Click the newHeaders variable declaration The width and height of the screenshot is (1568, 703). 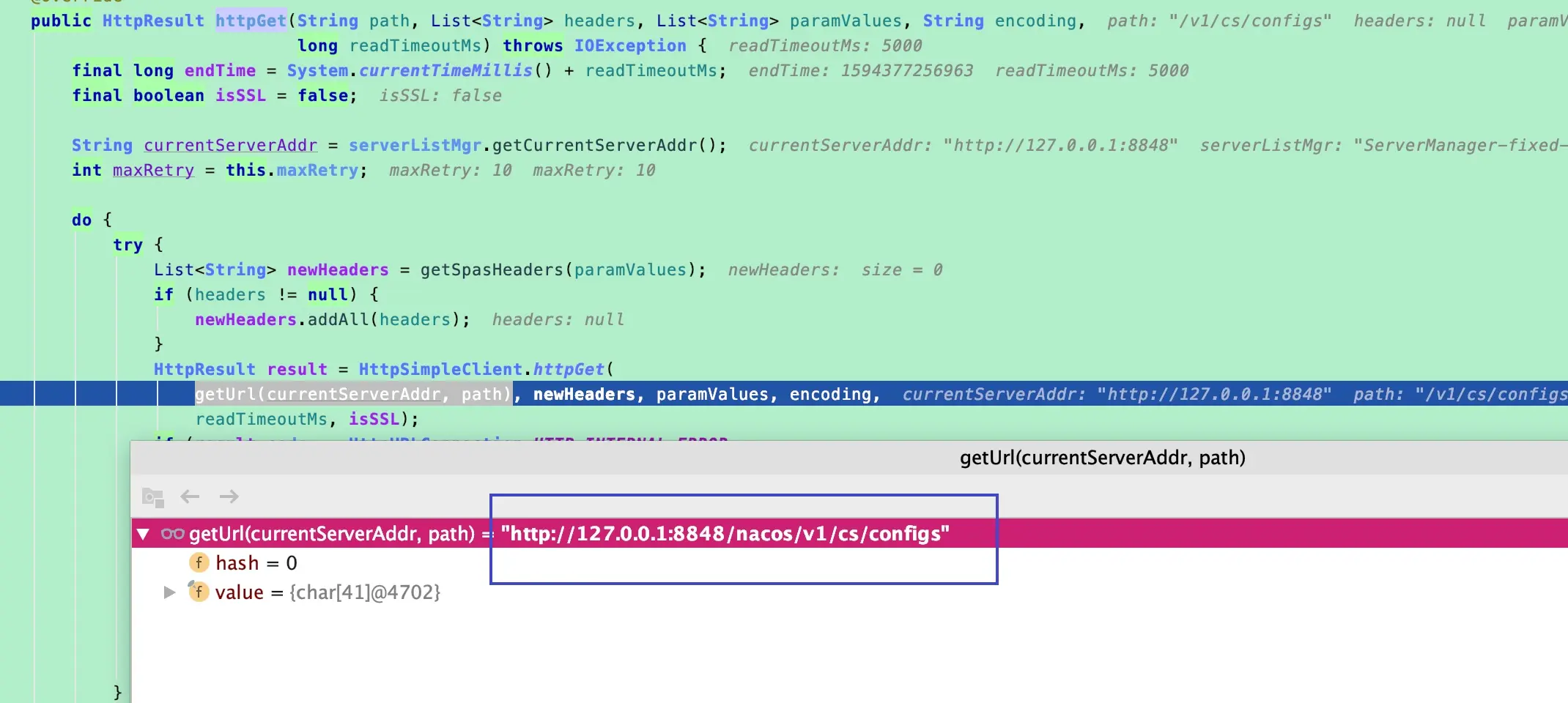point(338,269)
